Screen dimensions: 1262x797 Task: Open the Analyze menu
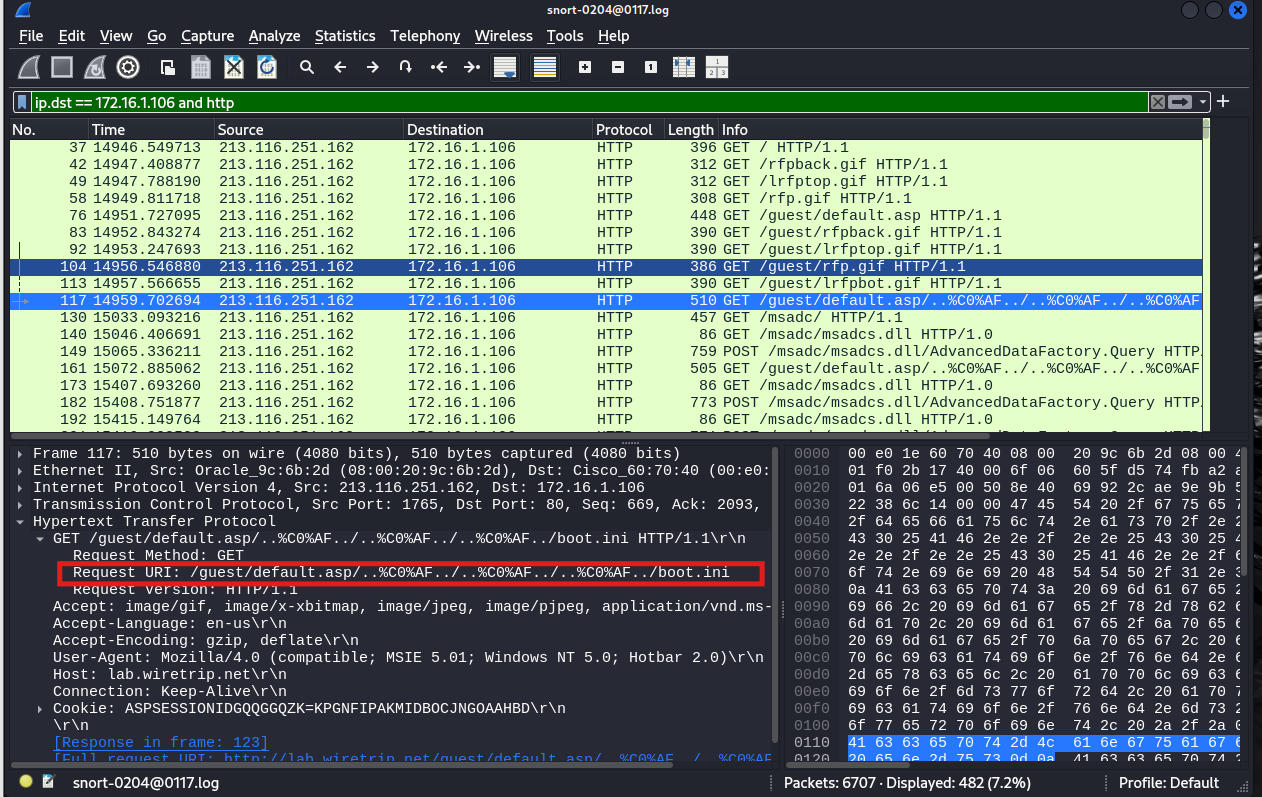(x=274, y=36)
